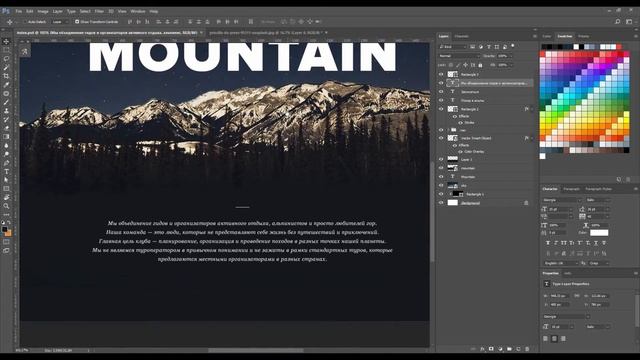Image resolution: width=640 pixels, height=360 pixels.
Task: Click the create new layer icon
Action: click(518, 349)
